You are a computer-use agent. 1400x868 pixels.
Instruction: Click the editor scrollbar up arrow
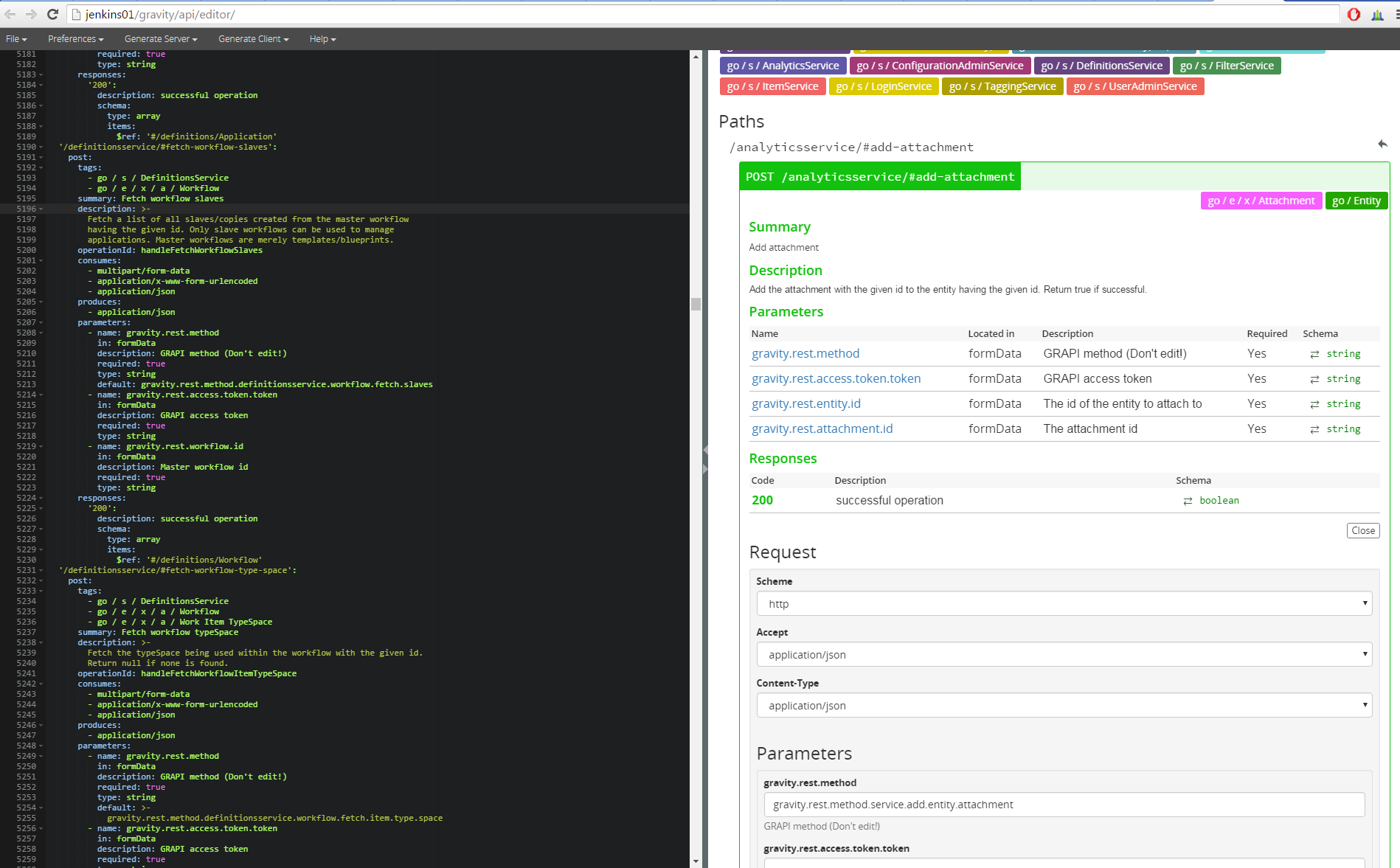tap(696, 55)
